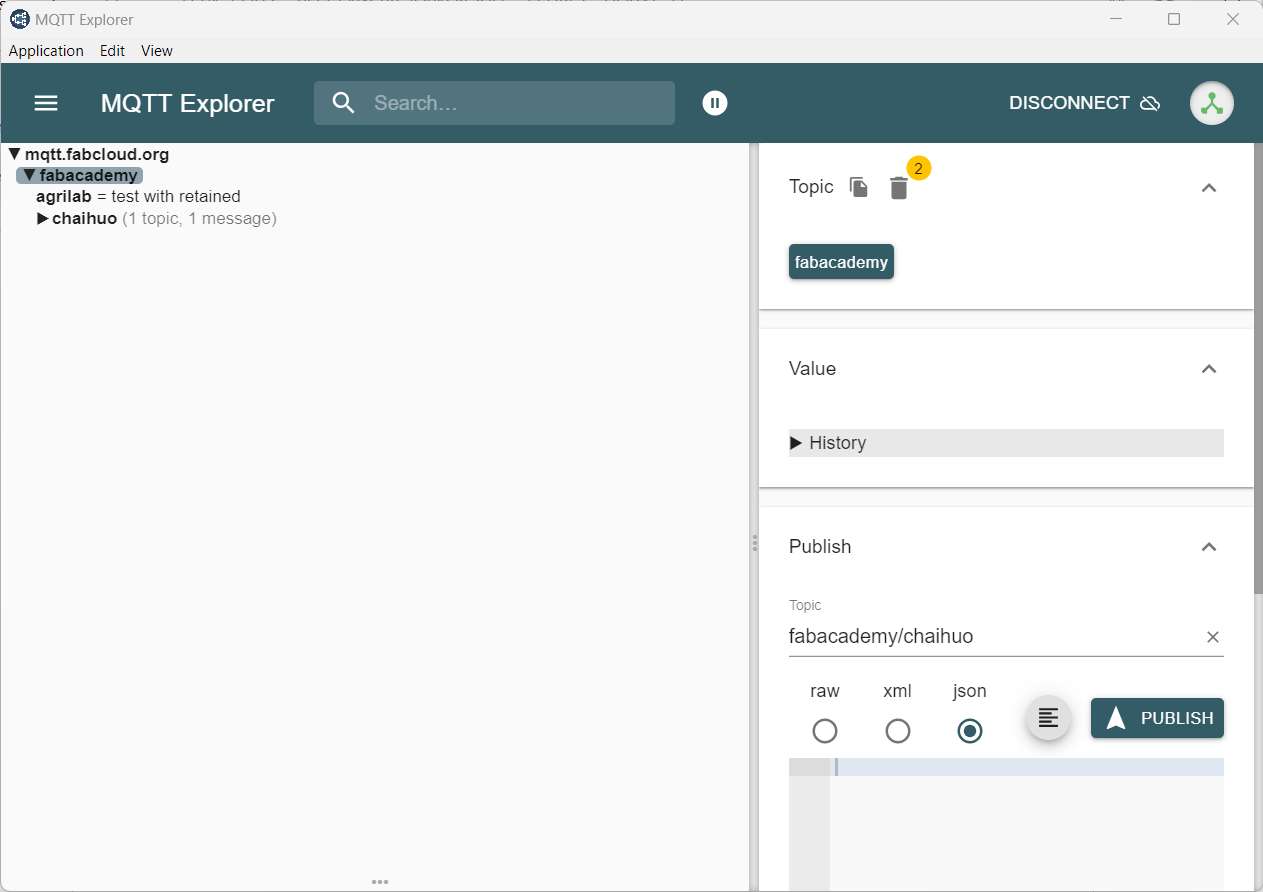The width and height of the screenshot is (1263, 892).
Task: Minimize the MQTT Explorer window
Action: coord(1116,19)
